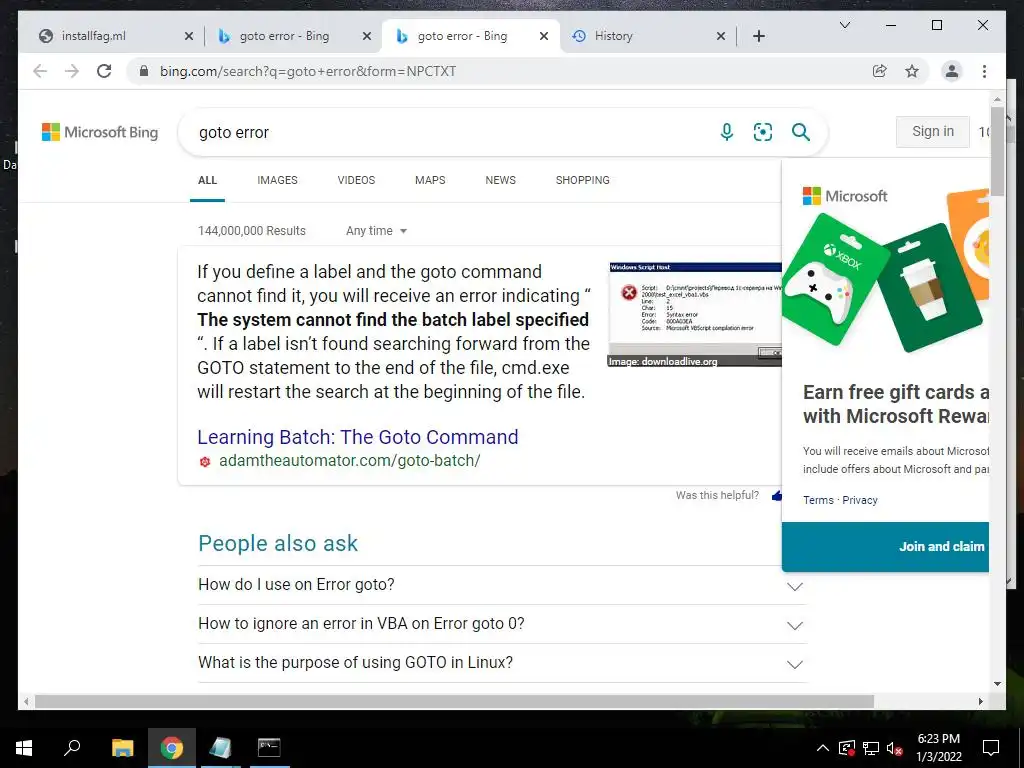Expand purpose of GOTO in Linux

click(x=502, y=663)
